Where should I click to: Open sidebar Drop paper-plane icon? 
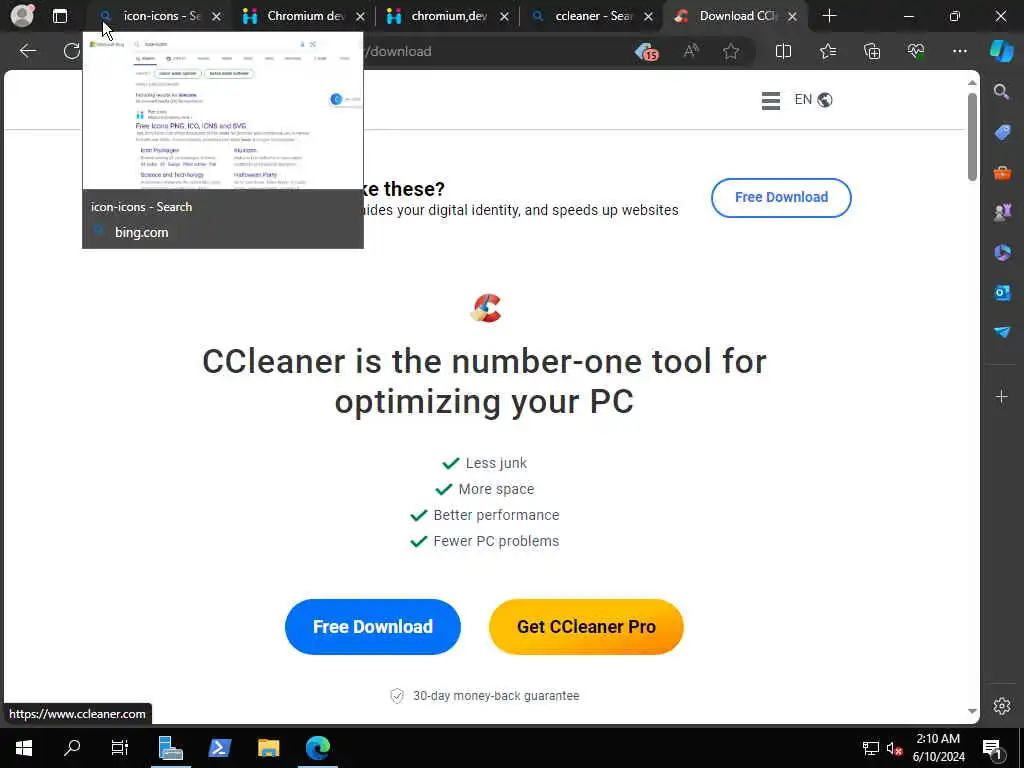point(1002,332)
